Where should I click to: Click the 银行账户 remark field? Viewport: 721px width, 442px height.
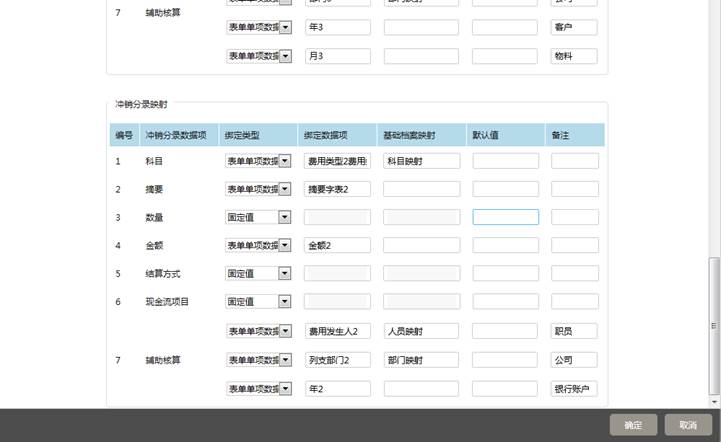pyautogui.click(x=574, y=389)
